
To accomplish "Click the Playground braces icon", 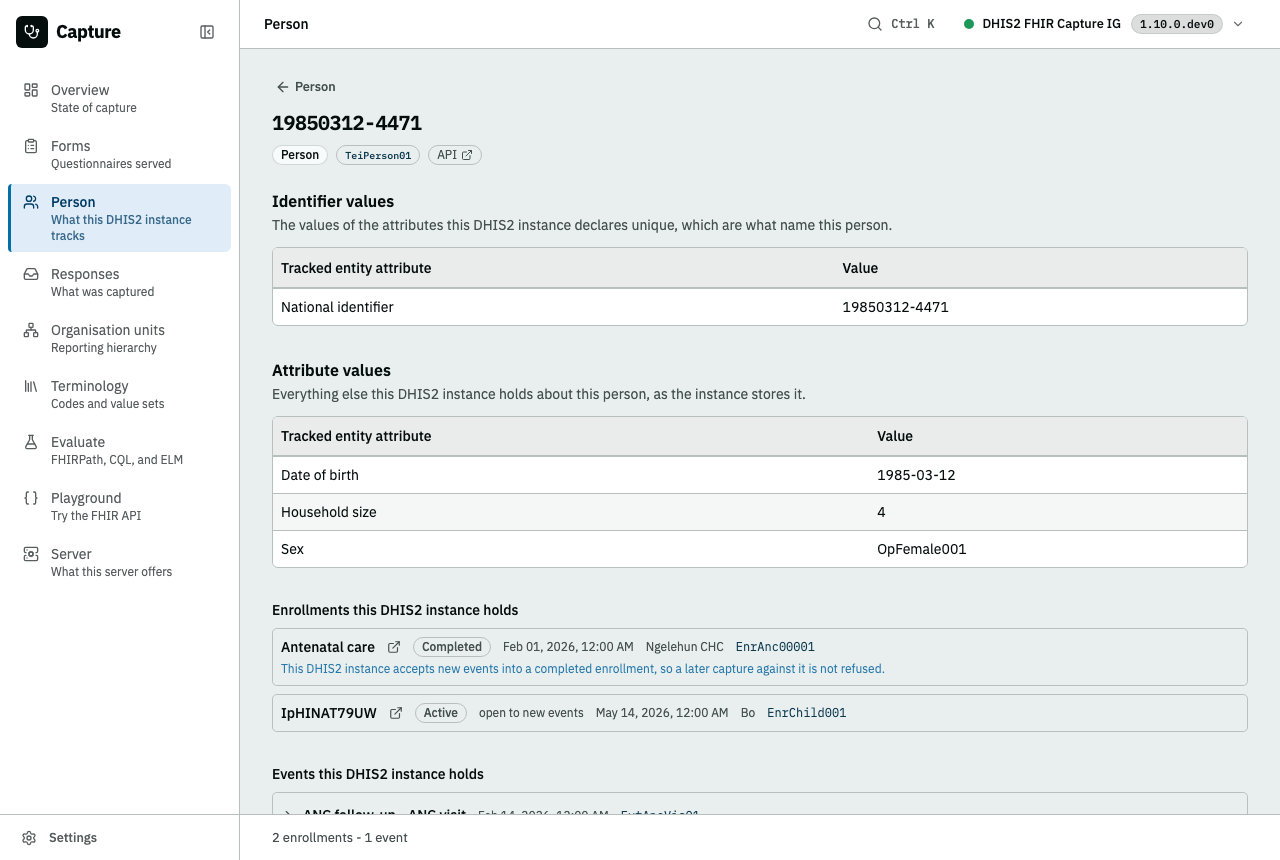I will pos(31,498).
